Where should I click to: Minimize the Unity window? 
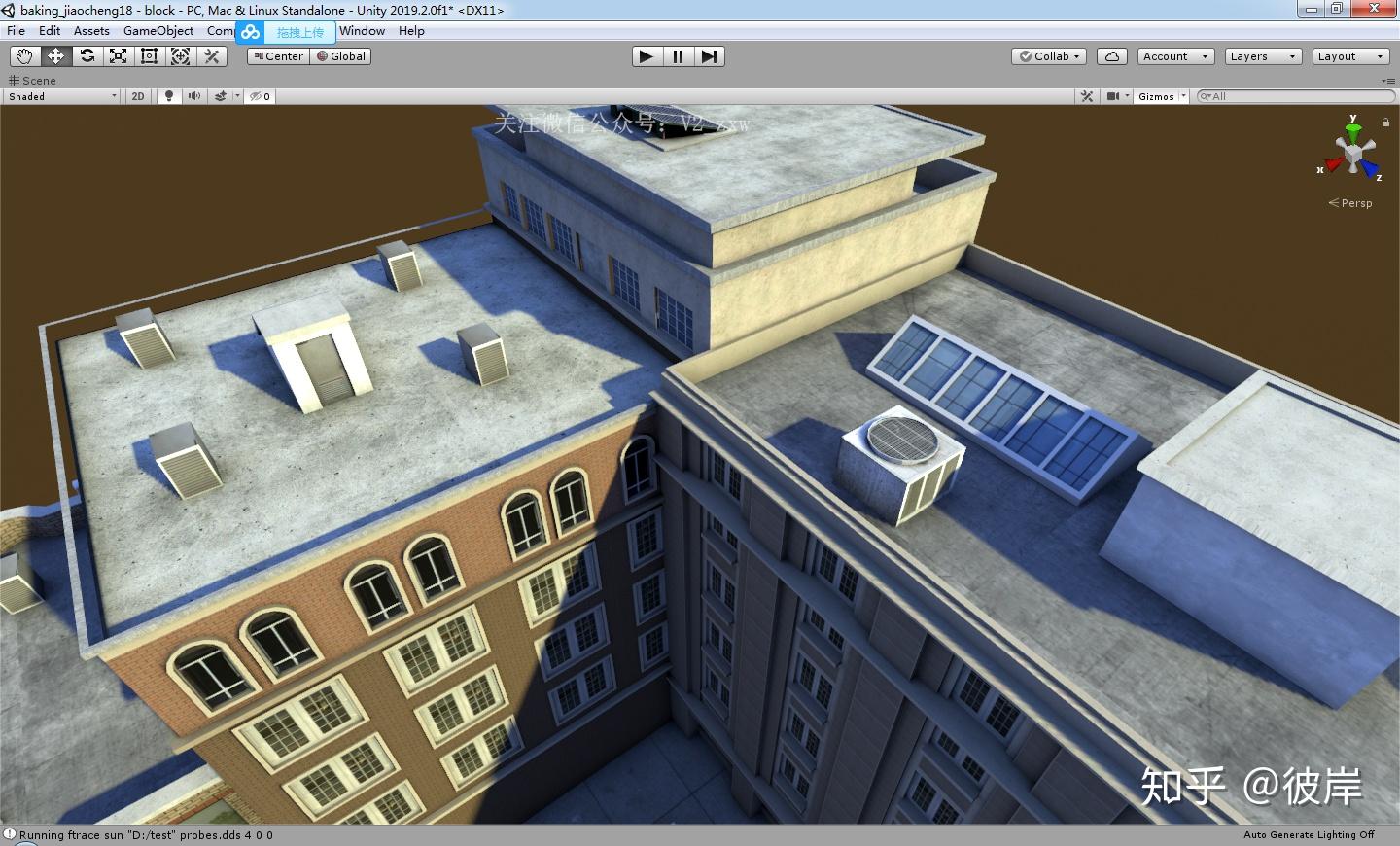pyautogui.click(x=1312, y=10)
